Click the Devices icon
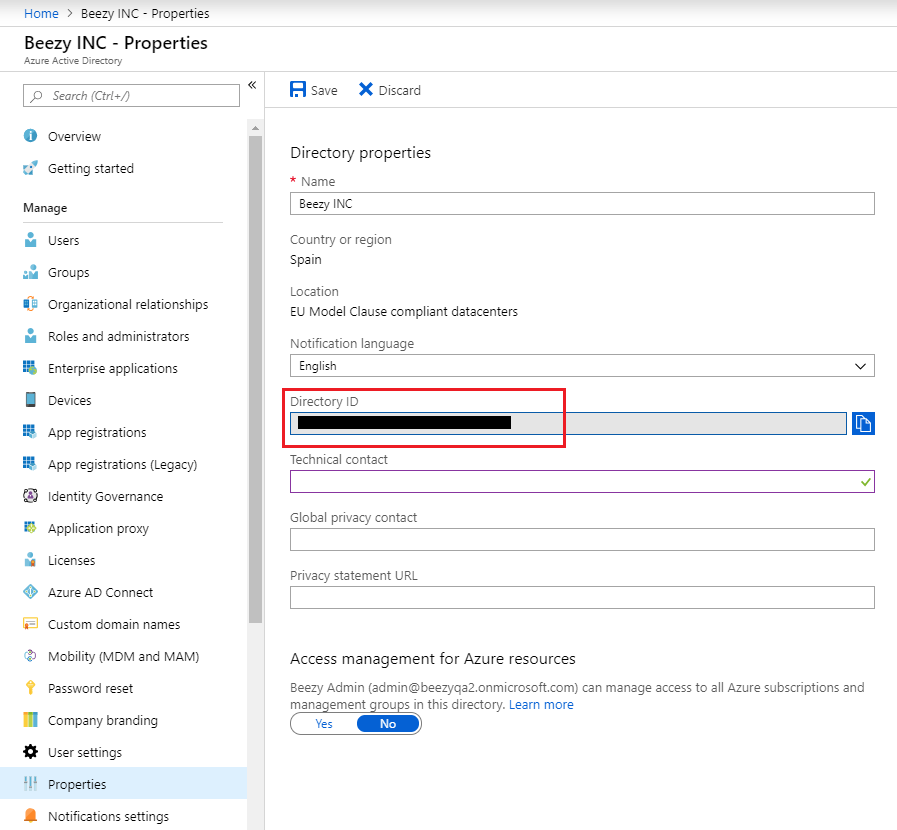Viewport: 897px width, 830px height. (x=30, y=400)
